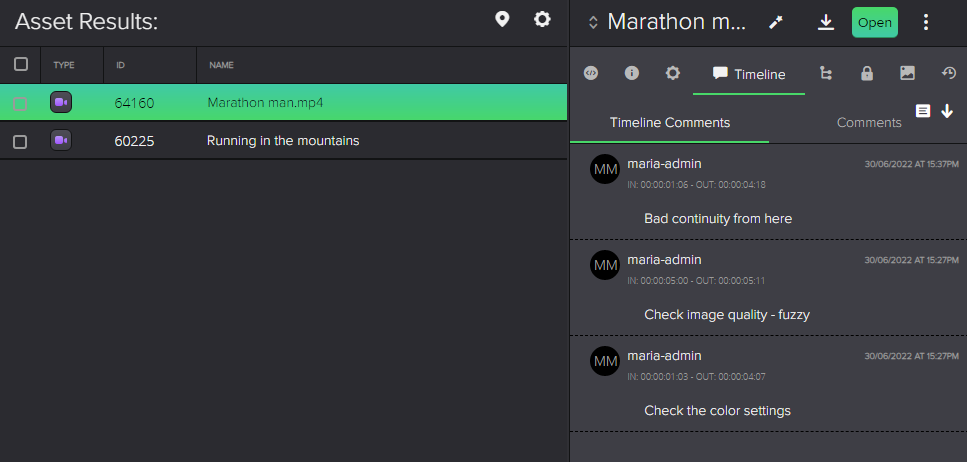Image resolution: width=967 pixels, height=462 pixels.
Task: Open the image thumbnail tab icon
Action: click(x=907, y=73)
